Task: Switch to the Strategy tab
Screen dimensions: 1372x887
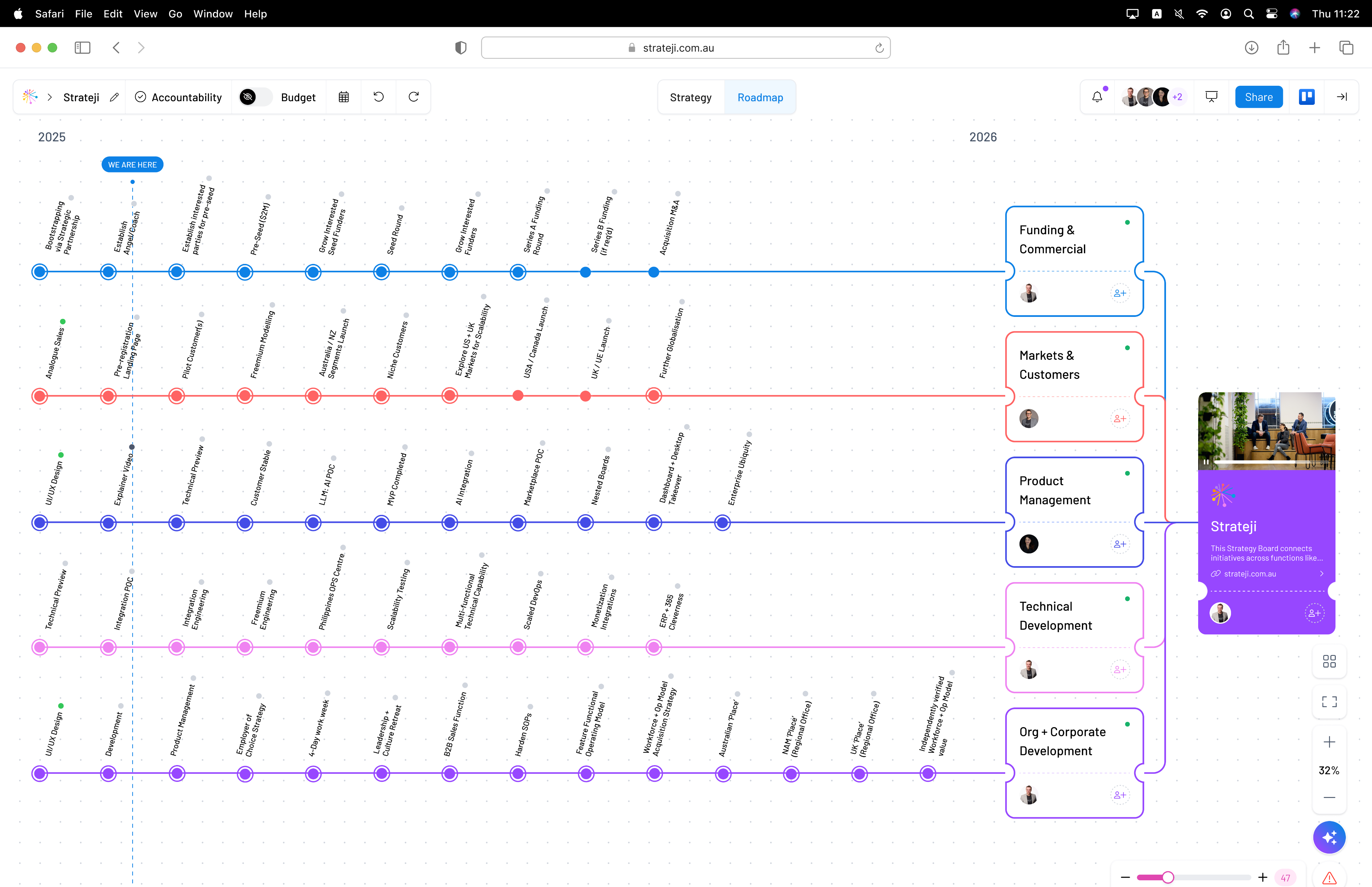Action: pos(691,97)
